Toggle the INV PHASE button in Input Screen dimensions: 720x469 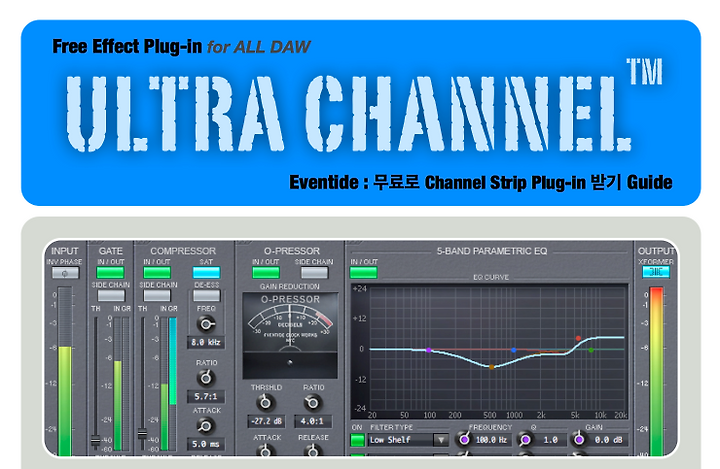65,273
